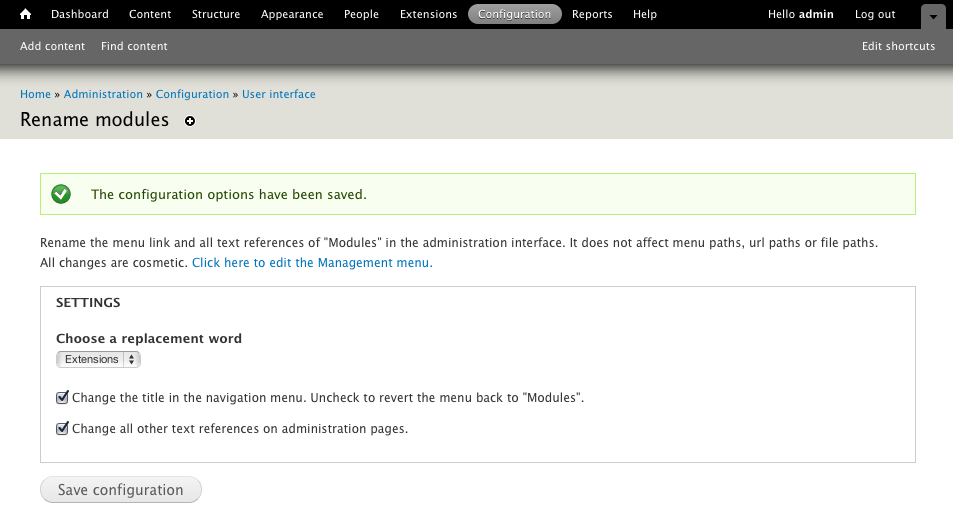The width and height of the screenshot is (953, 518).
Task: Open the Content menu item
Action: (150, 14)
